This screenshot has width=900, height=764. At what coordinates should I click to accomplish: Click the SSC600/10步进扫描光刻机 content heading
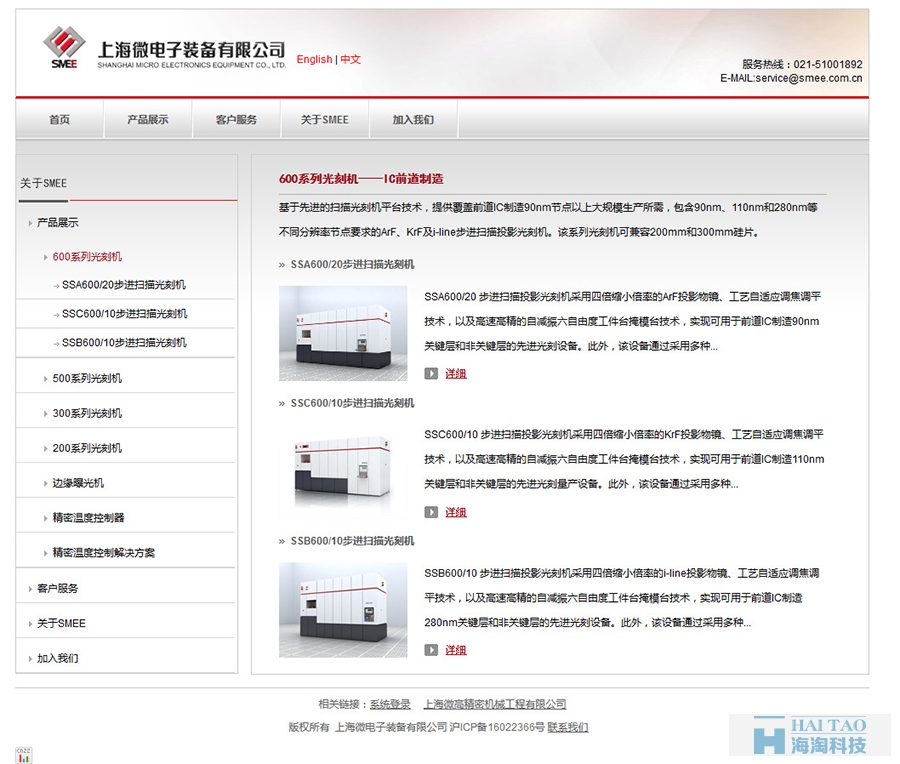pos(352,404)
